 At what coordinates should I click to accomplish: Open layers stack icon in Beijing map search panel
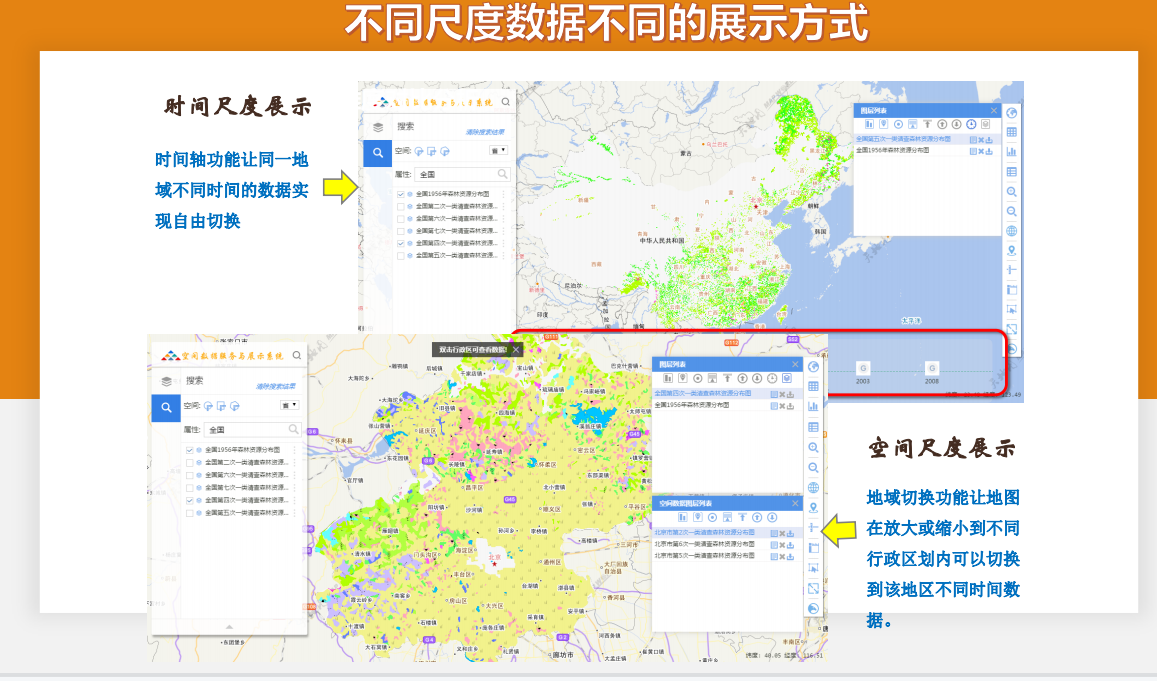pos(167,381)
